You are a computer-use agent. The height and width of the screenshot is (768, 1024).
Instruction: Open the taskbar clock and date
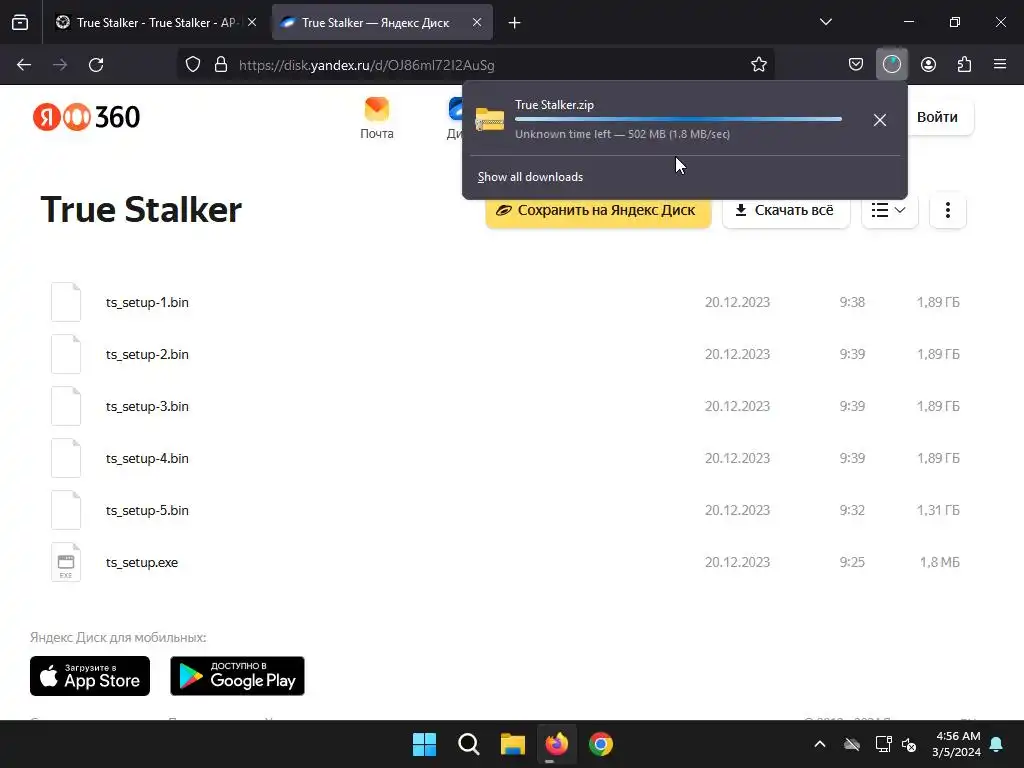(956, 744)
